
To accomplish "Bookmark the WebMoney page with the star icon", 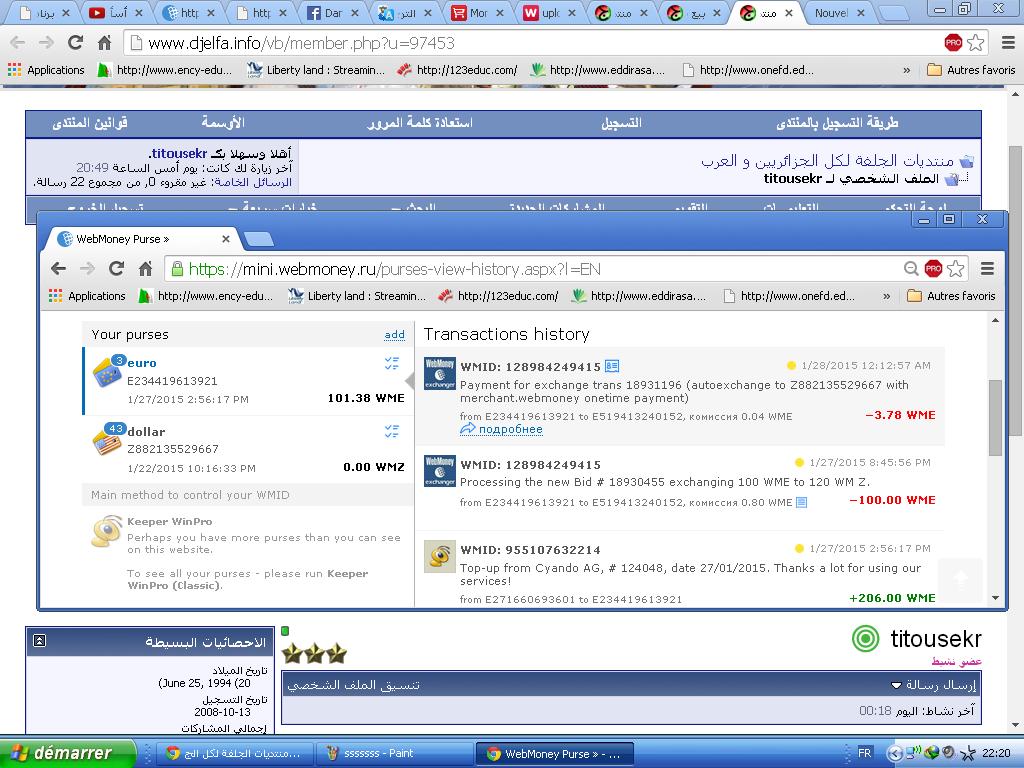I will (x=955, y=268).
